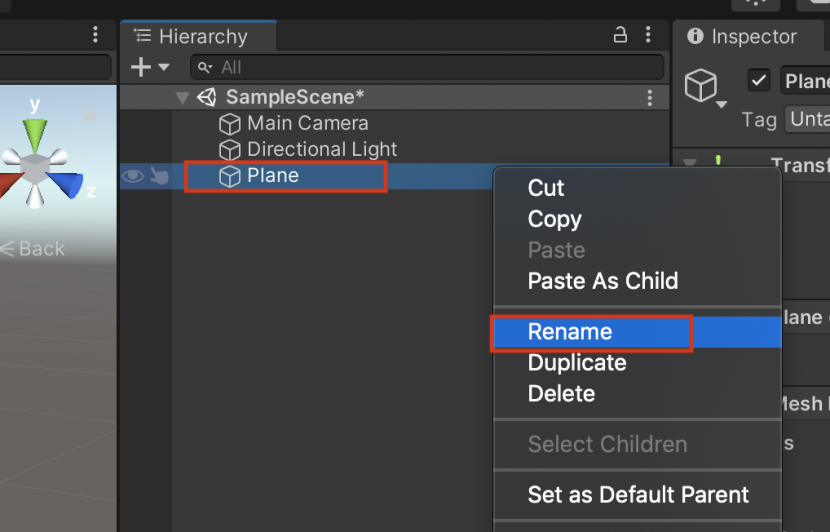Click the lock icon in the Hierarchy panel
The width and height of the screenshot is (830, 532).
pos(620,36)
